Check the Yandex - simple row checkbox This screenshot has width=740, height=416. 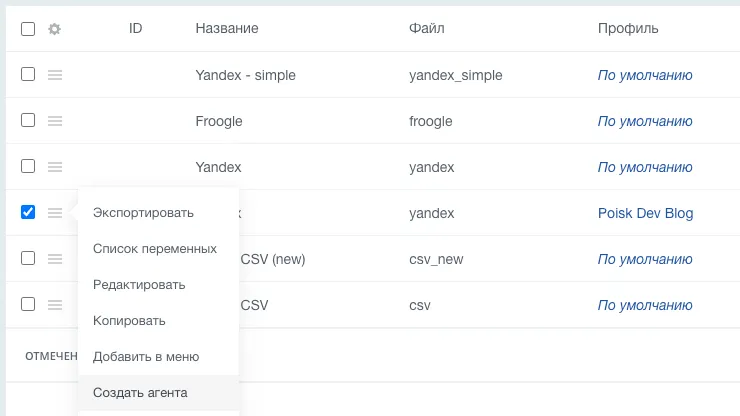28,74
